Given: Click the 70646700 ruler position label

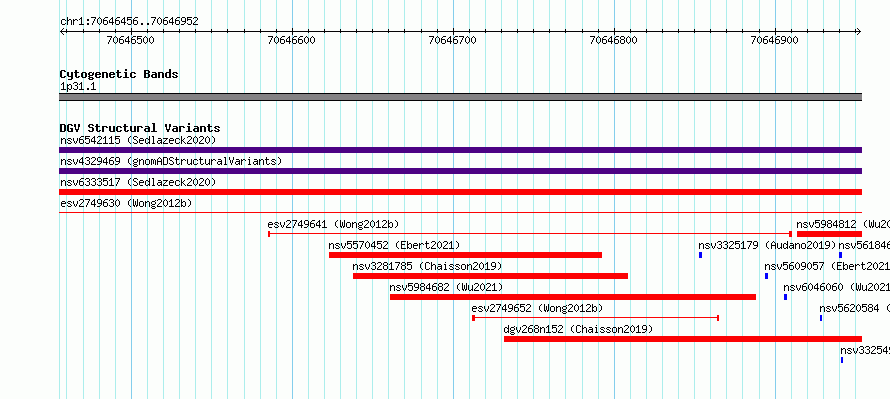Looking at the screenshot, I should [453, 40].
